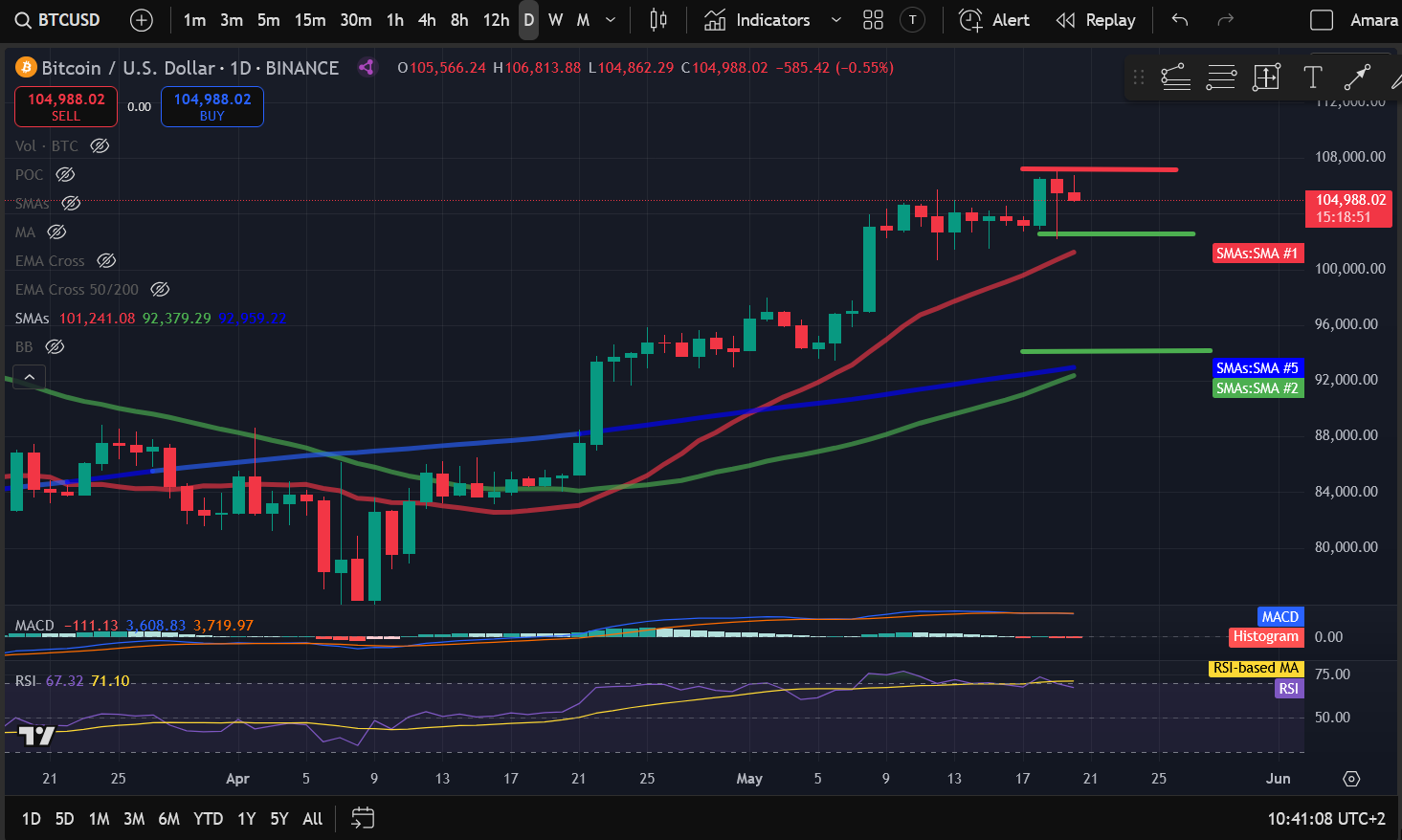Open timezone menu at 10:41:08 UTC+2
Screen dimensions: 1402x840
pyautogui.click(x=1326, y=819)
